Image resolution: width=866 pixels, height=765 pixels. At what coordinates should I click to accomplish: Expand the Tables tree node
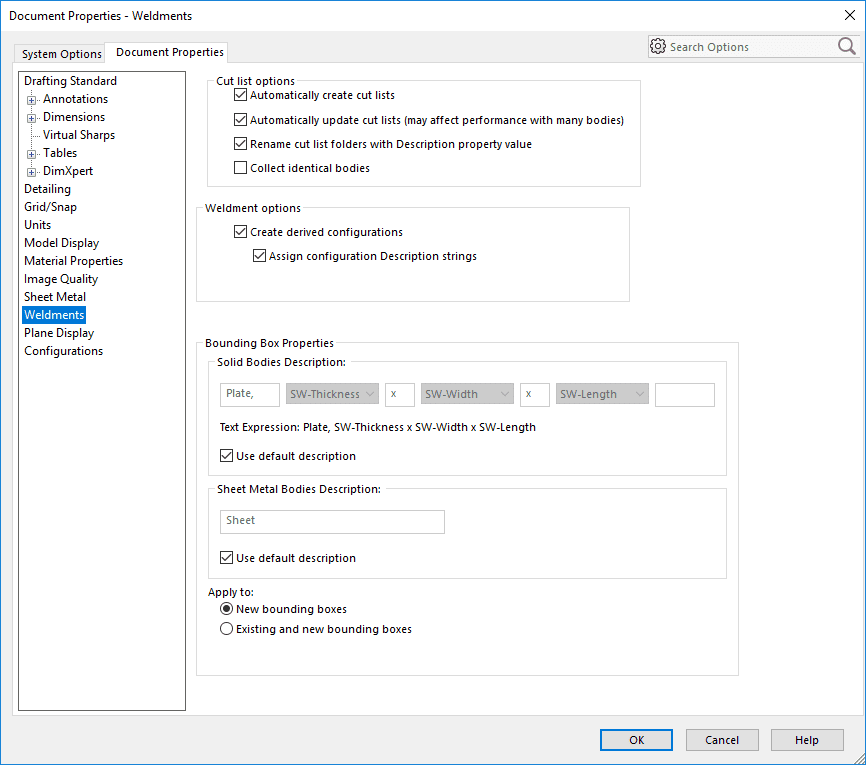31,154
